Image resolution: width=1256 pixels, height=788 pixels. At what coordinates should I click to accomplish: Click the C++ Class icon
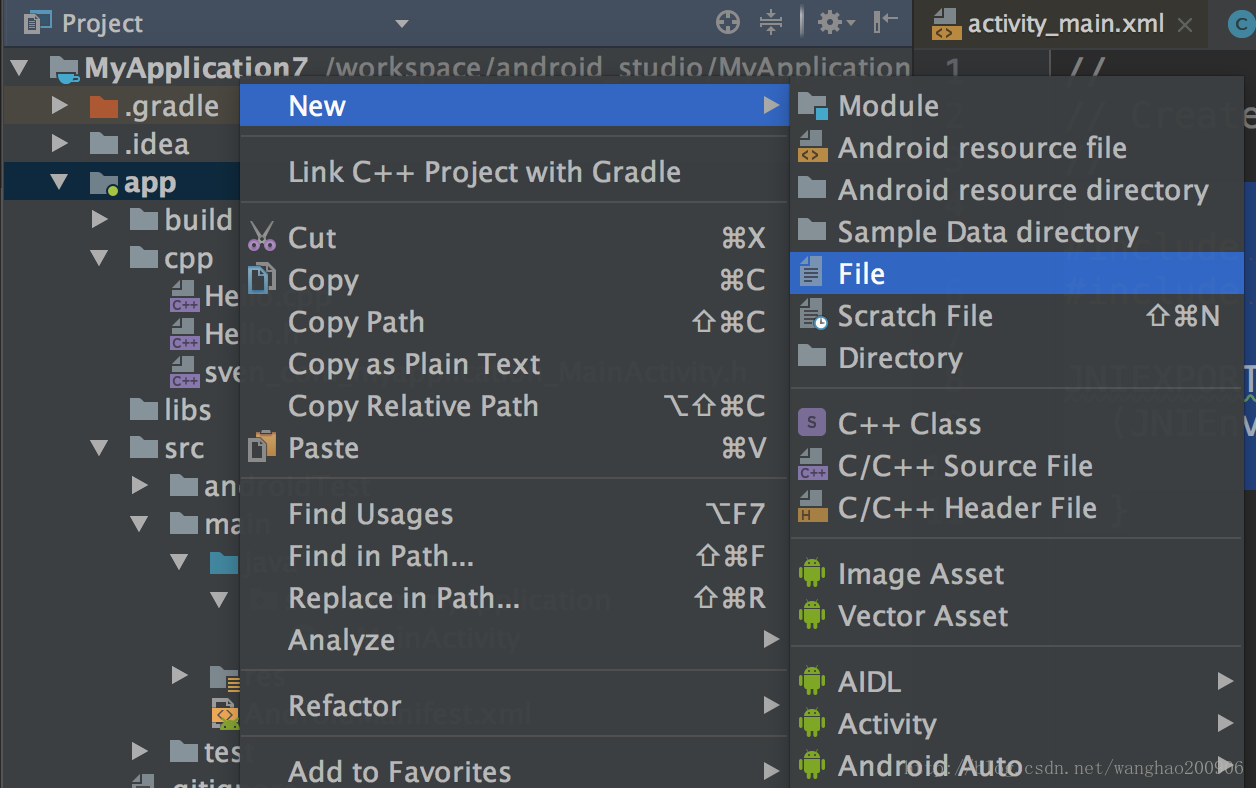coord(812,423)
